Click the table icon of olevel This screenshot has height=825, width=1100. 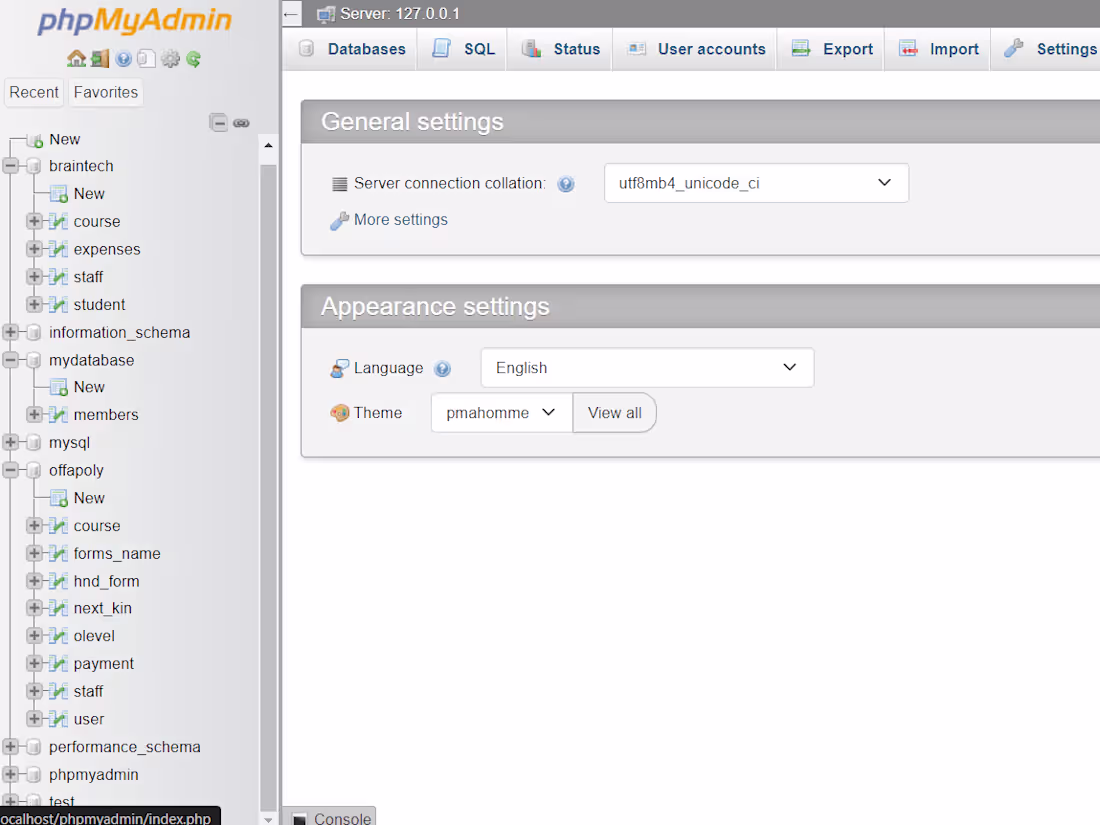pyautogui.click(x=59, y=636)
